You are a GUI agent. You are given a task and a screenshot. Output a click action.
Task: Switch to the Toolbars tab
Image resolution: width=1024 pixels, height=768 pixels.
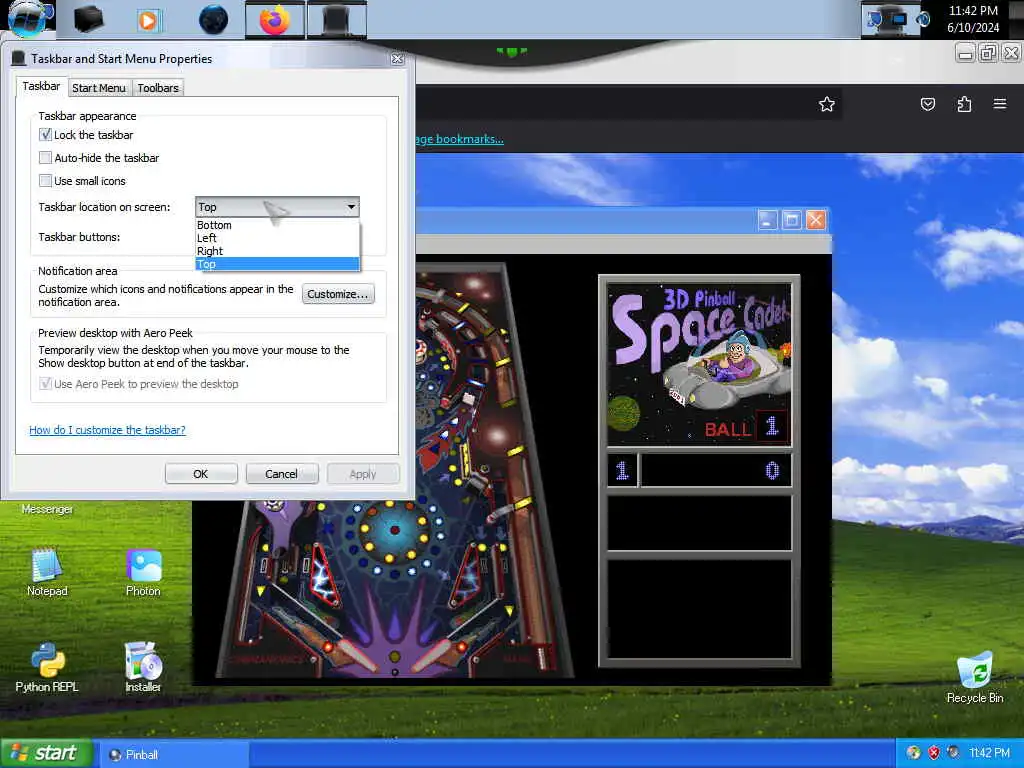coord(158,88)
